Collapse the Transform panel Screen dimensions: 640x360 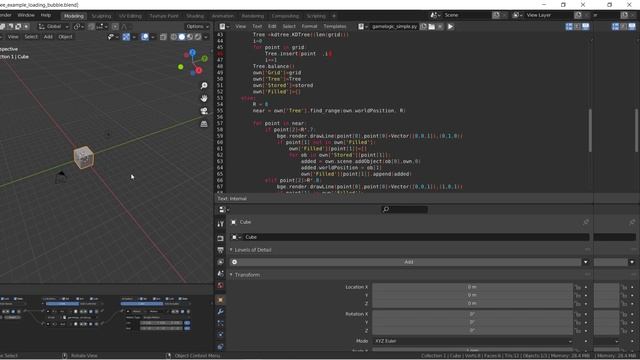(x=231, y=275)
